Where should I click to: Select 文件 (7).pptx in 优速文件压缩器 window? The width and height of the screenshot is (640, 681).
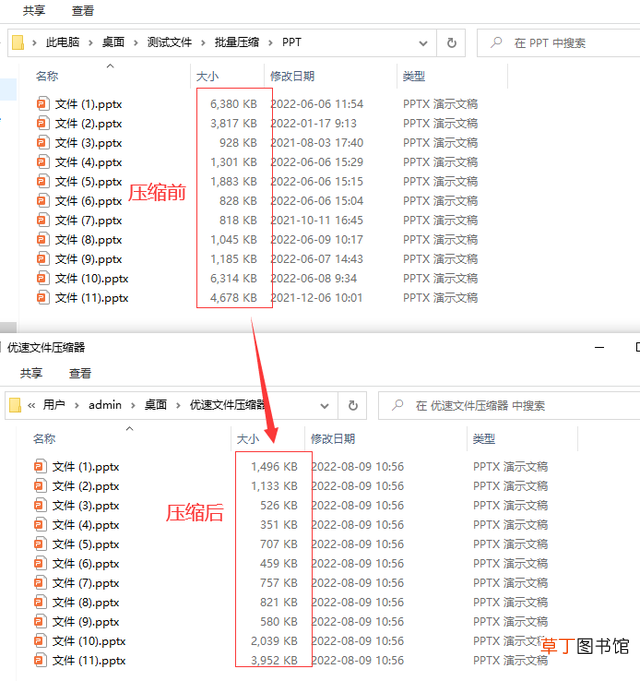click(86, 583)
